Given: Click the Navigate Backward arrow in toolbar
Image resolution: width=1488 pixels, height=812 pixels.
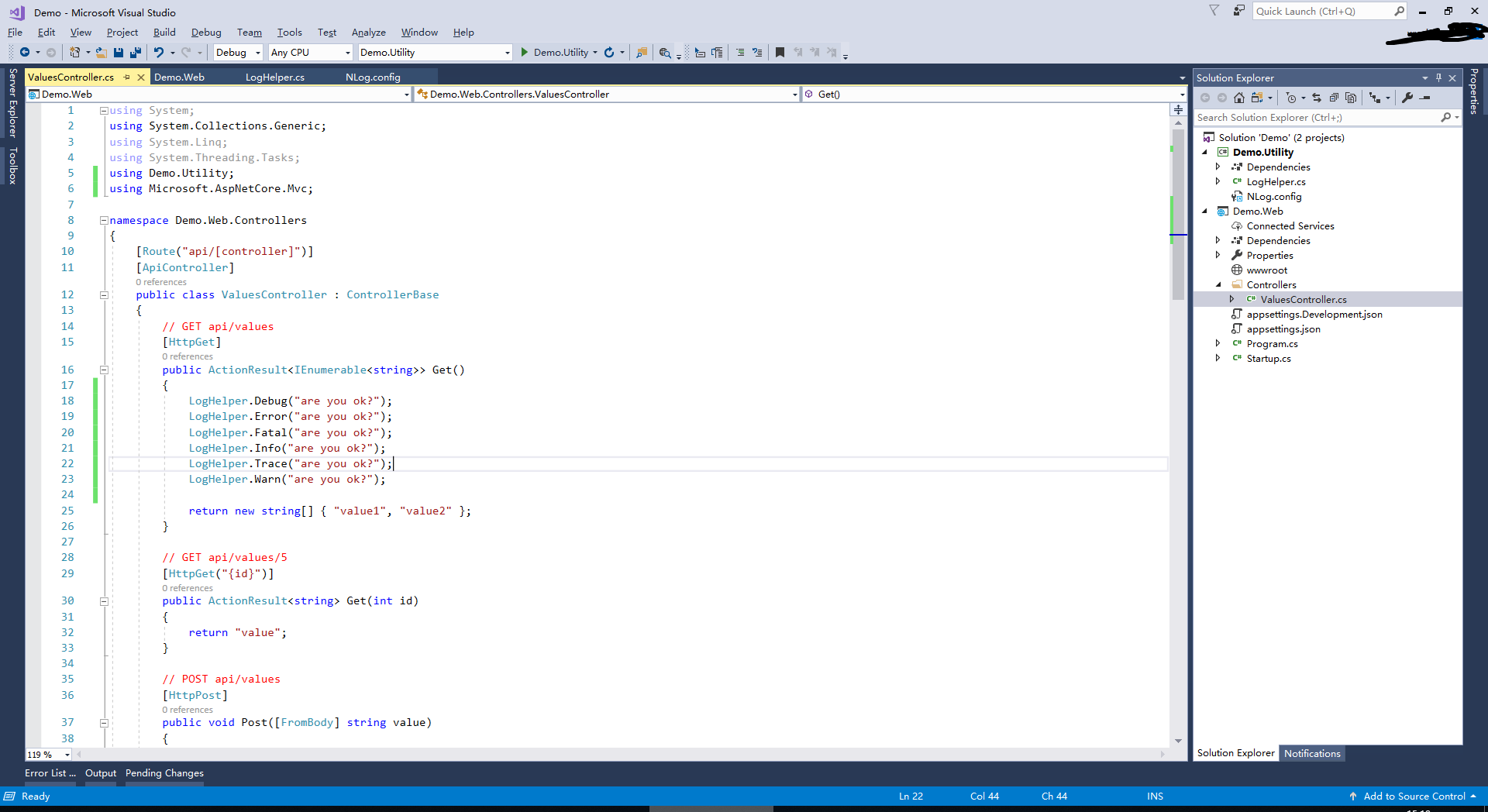Looking at the screenshot, I should pyautogui.click(x=25, y=52).
